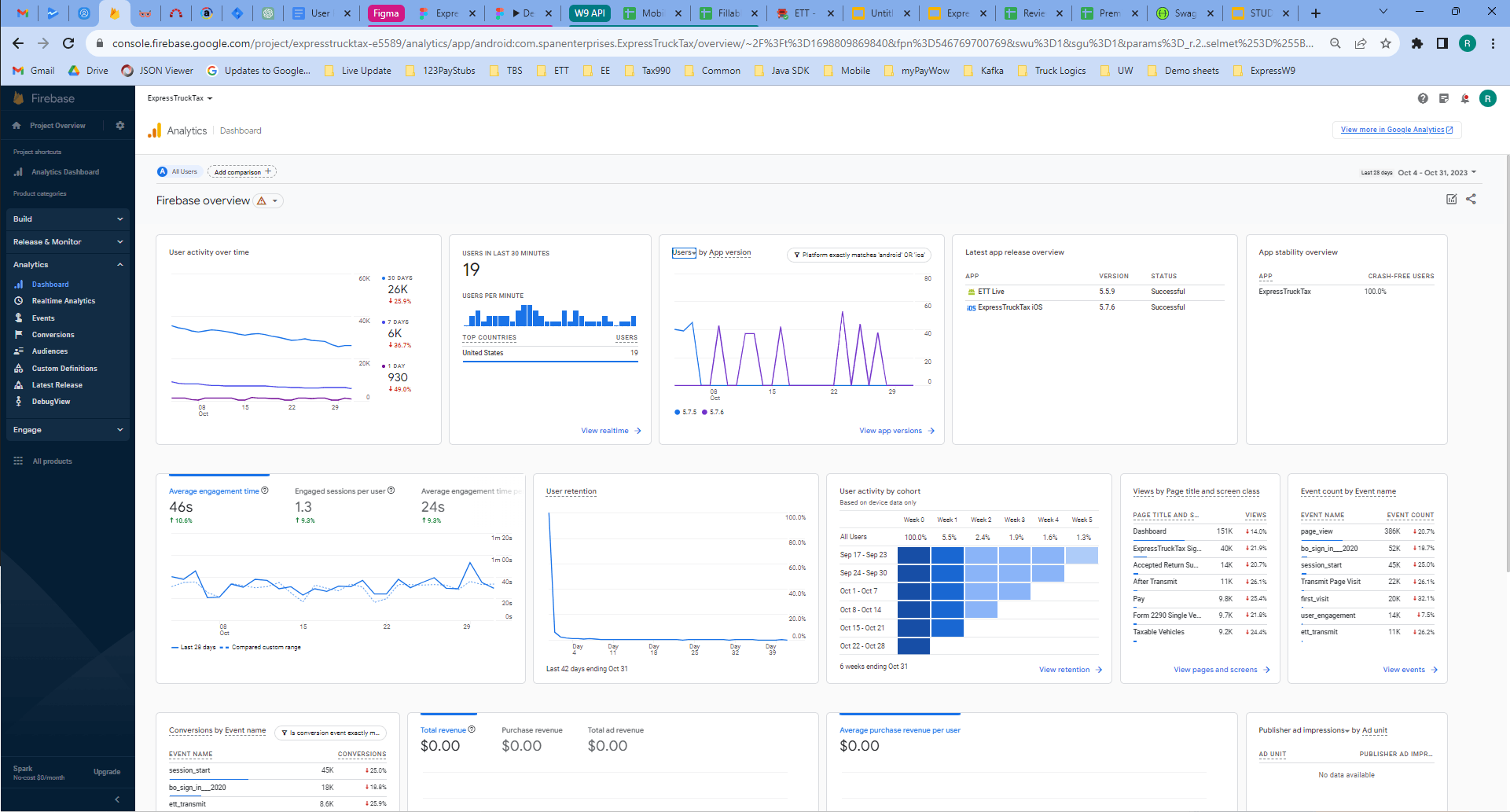Click the DebugView icon

[x=19, y=402]
